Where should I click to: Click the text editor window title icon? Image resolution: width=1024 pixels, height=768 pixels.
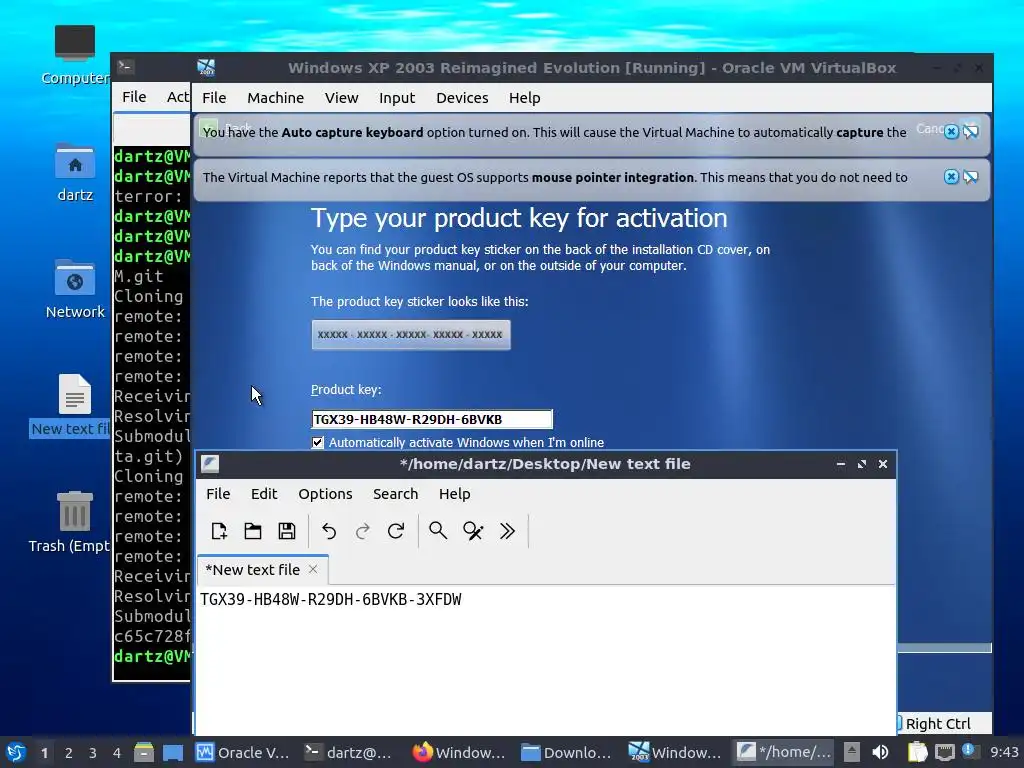(x=210, y=464)
